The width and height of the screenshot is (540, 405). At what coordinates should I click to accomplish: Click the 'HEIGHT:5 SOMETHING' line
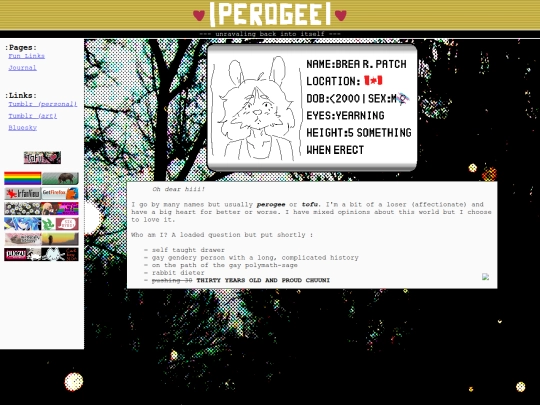coord(359,133)
